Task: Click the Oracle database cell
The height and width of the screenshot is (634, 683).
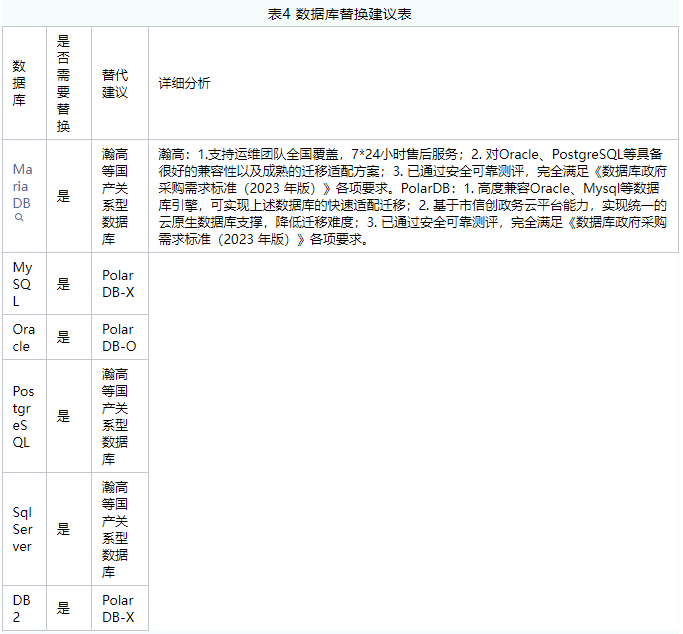Action: [24, 337]
